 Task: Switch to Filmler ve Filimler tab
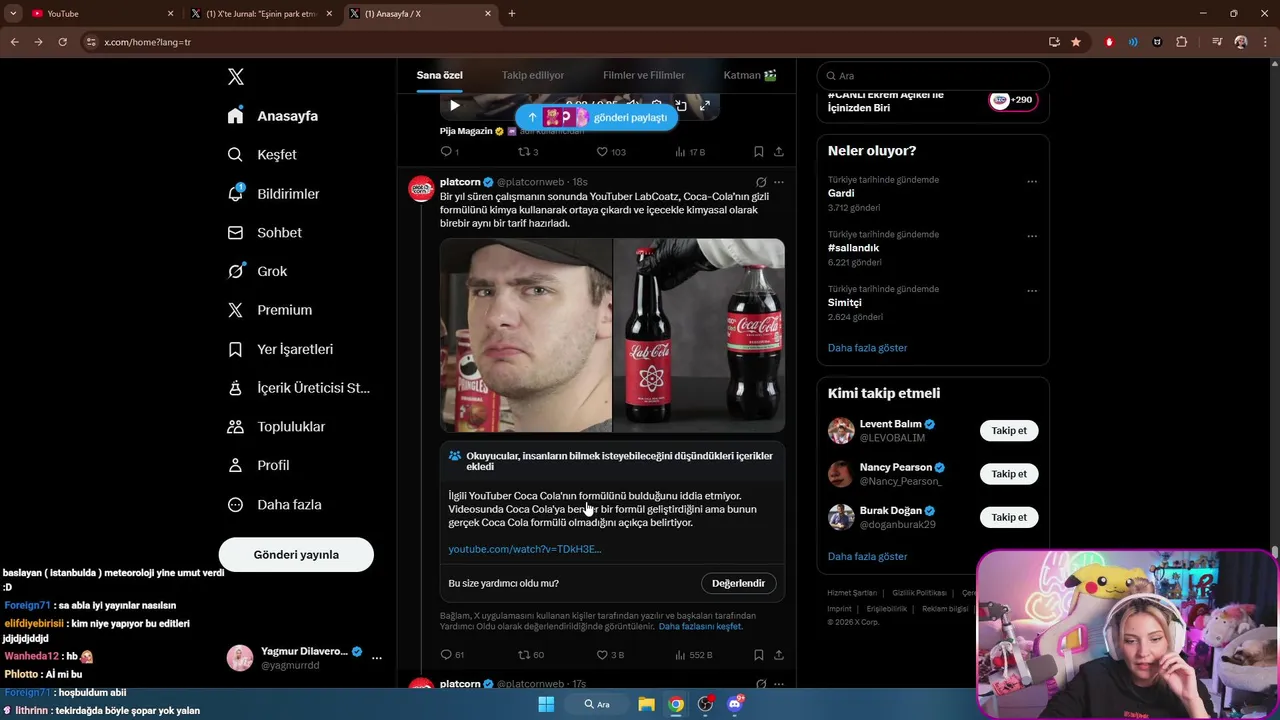(x=644, y=75)
